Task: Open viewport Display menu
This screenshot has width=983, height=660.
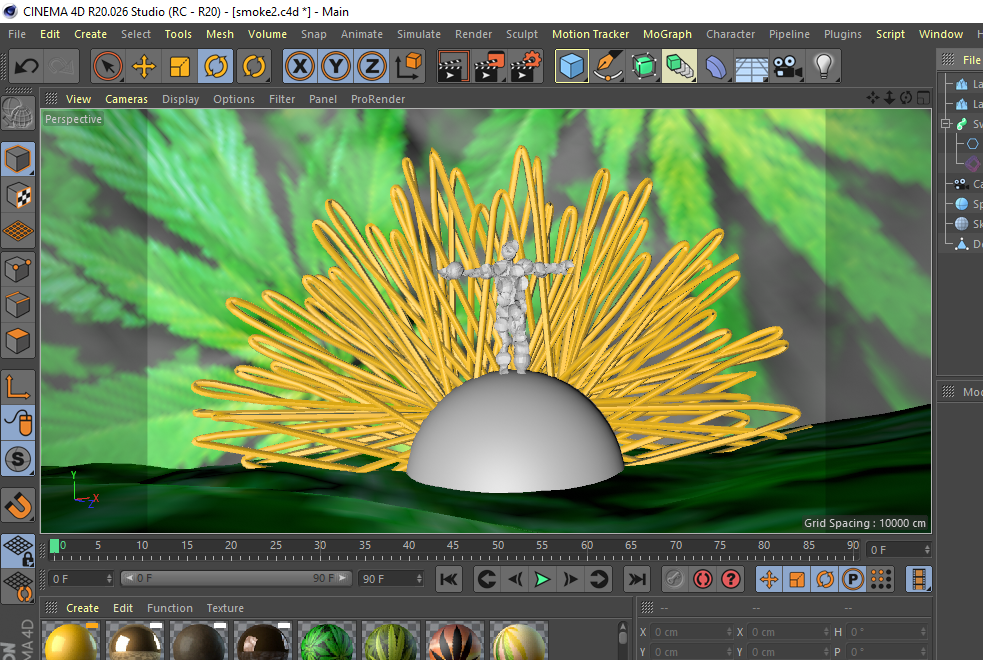Action: (x=181, y=99)
